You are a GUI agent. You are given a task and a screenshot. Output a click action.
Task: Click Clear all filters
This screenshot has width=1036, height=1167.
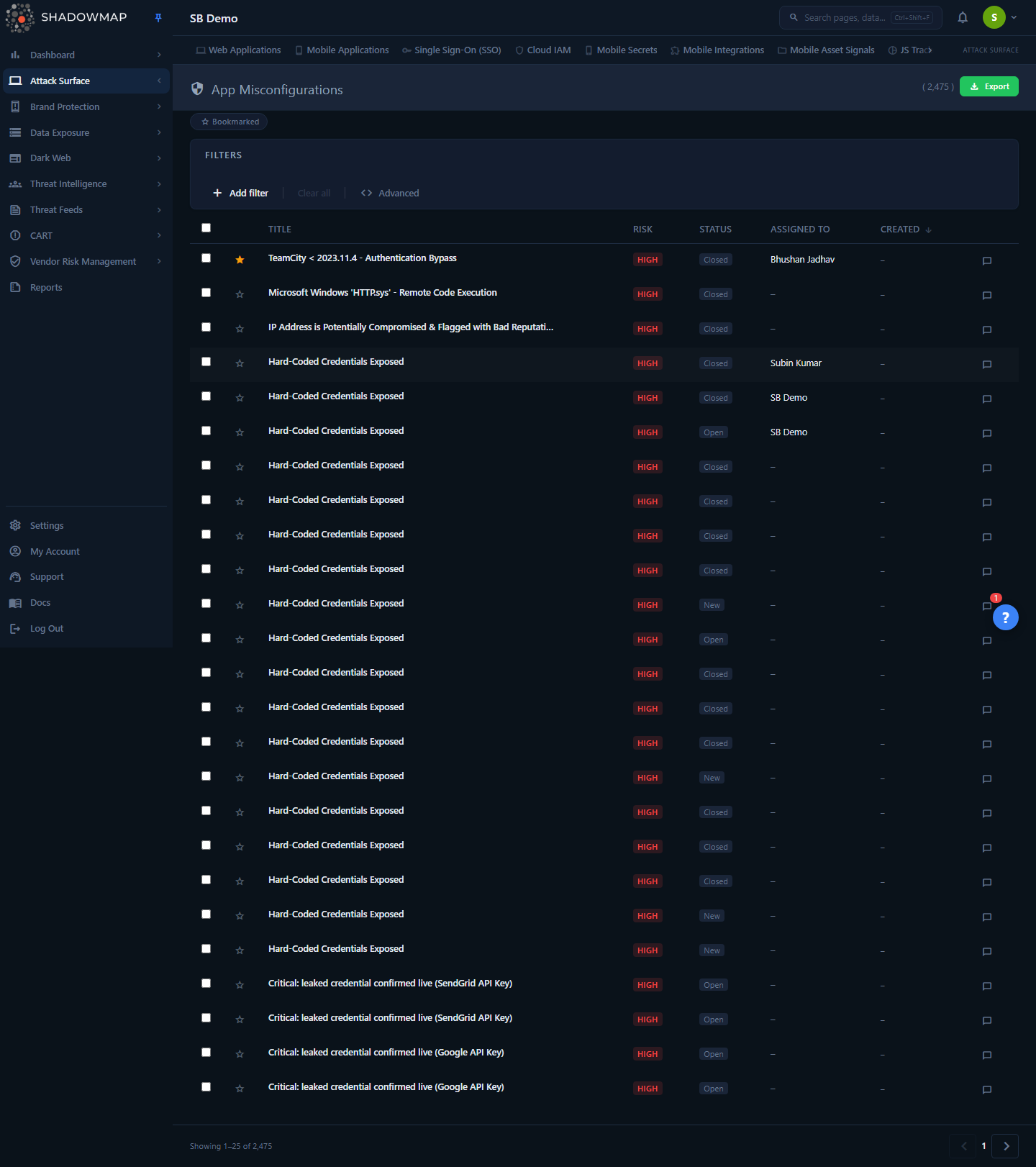tap(314, 193)
